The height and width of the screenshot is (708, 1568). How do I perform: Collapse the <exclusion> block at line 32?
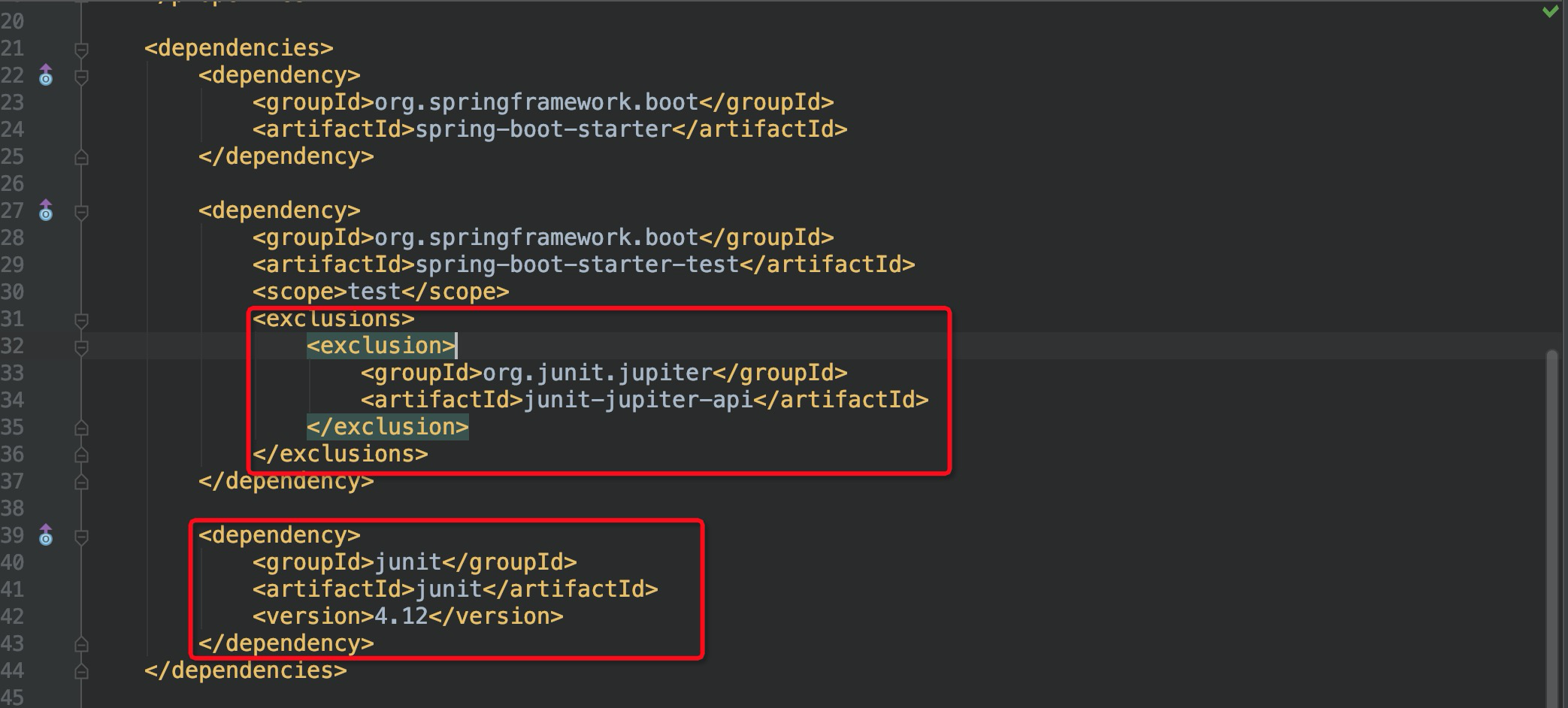pyautogui.click(x=81, y=347)
